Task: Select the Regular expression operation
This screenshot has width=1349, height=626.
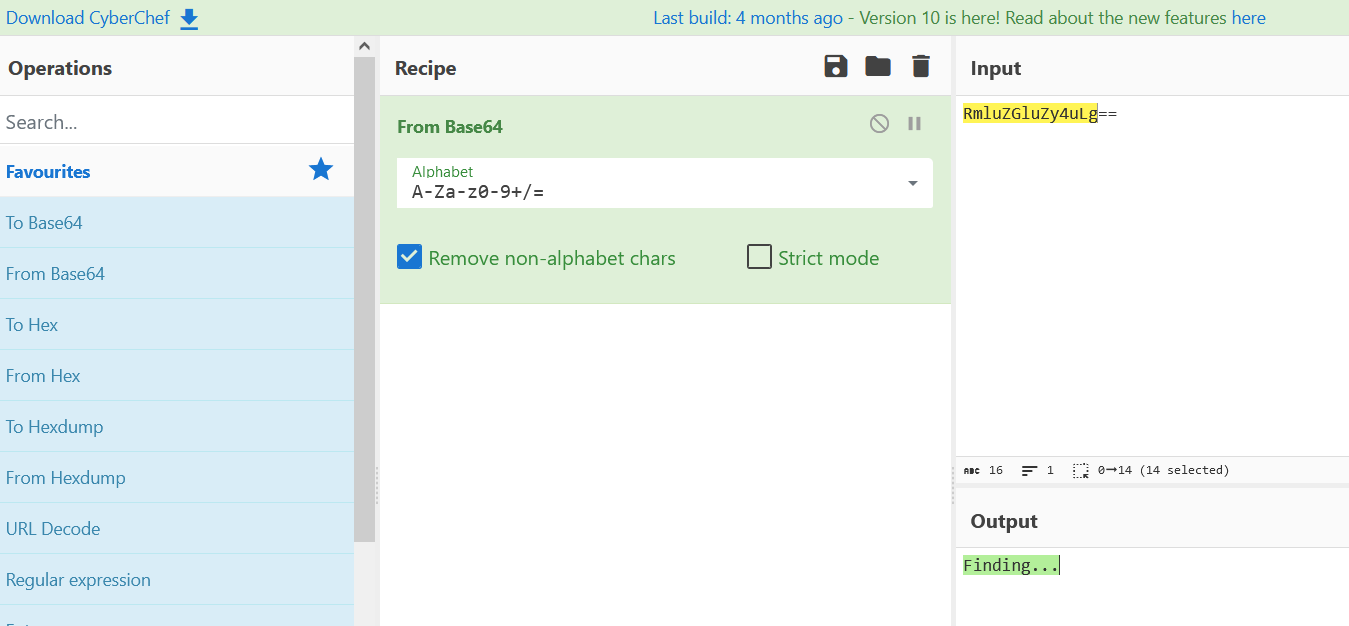Action: (x=177, y=579)
